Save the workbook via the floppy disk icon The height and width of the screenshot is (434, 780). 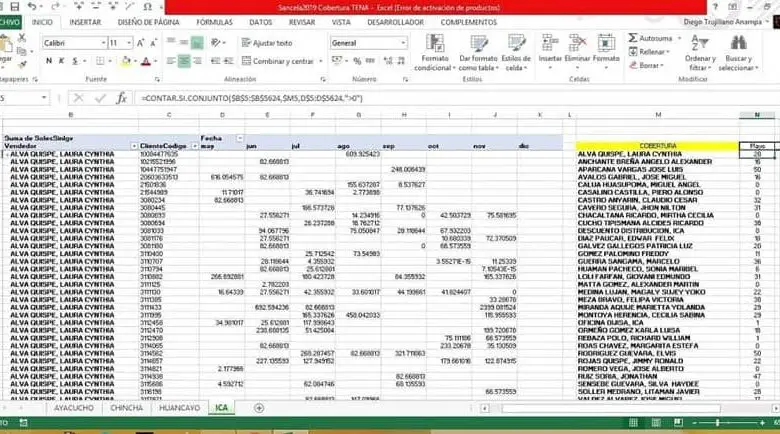click(15, 7)
